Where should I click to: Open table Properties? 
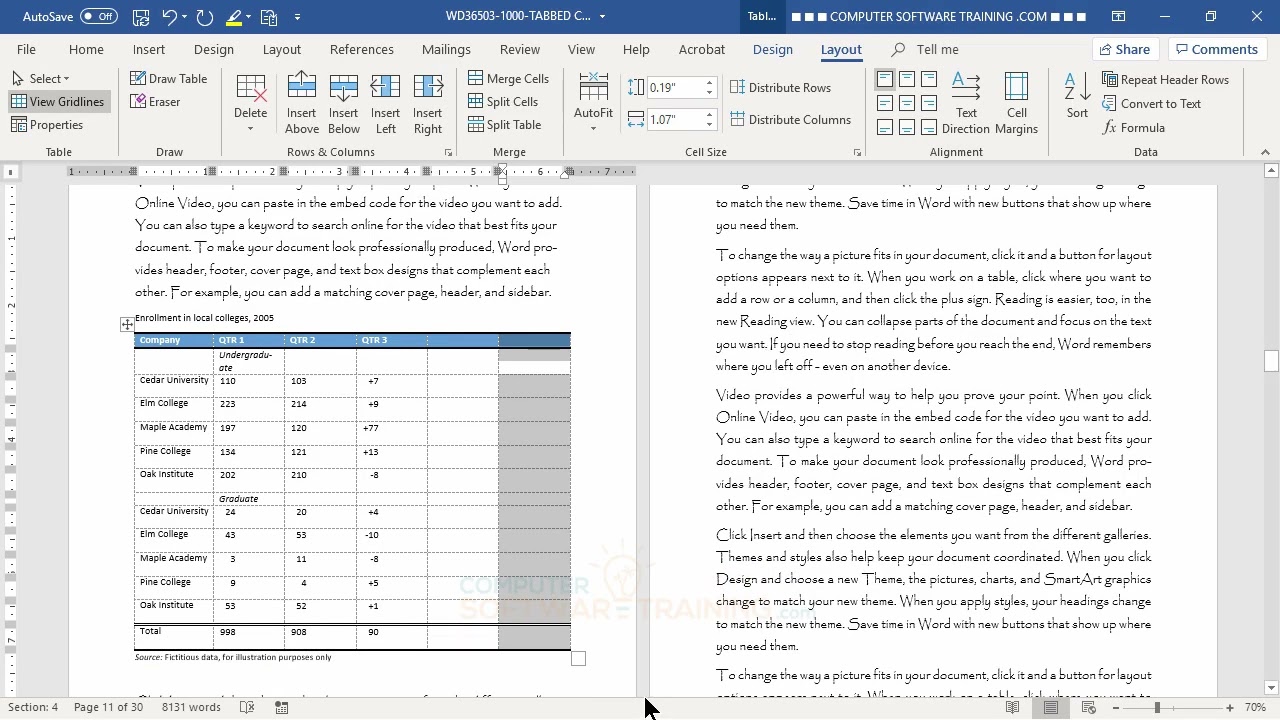coord(47,125)
